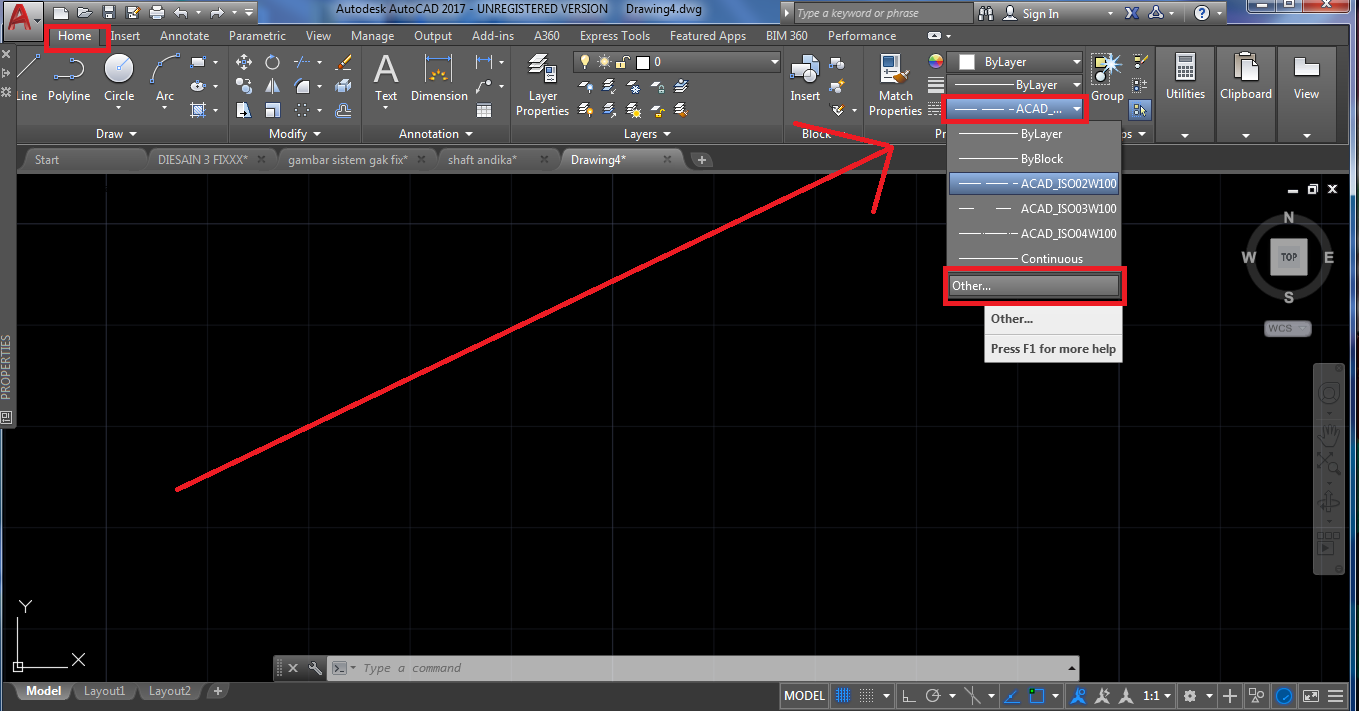Select the Arc drawing tool
1359x711 pixels.
coord(164,78)
